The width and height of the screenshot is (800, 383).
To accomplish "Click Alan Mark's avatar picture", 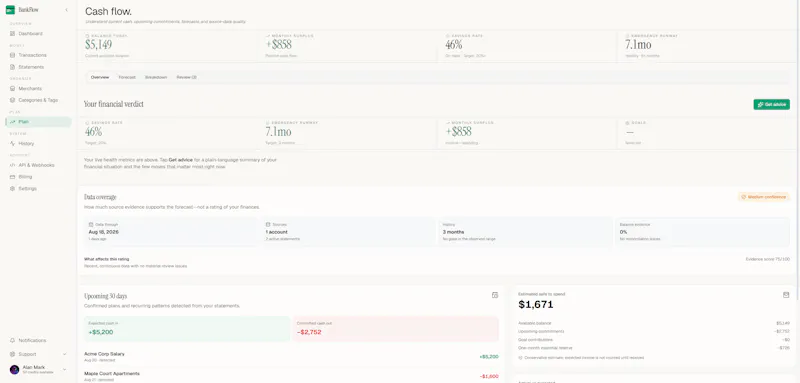I will pyautogui.click(x=14, y=369).
